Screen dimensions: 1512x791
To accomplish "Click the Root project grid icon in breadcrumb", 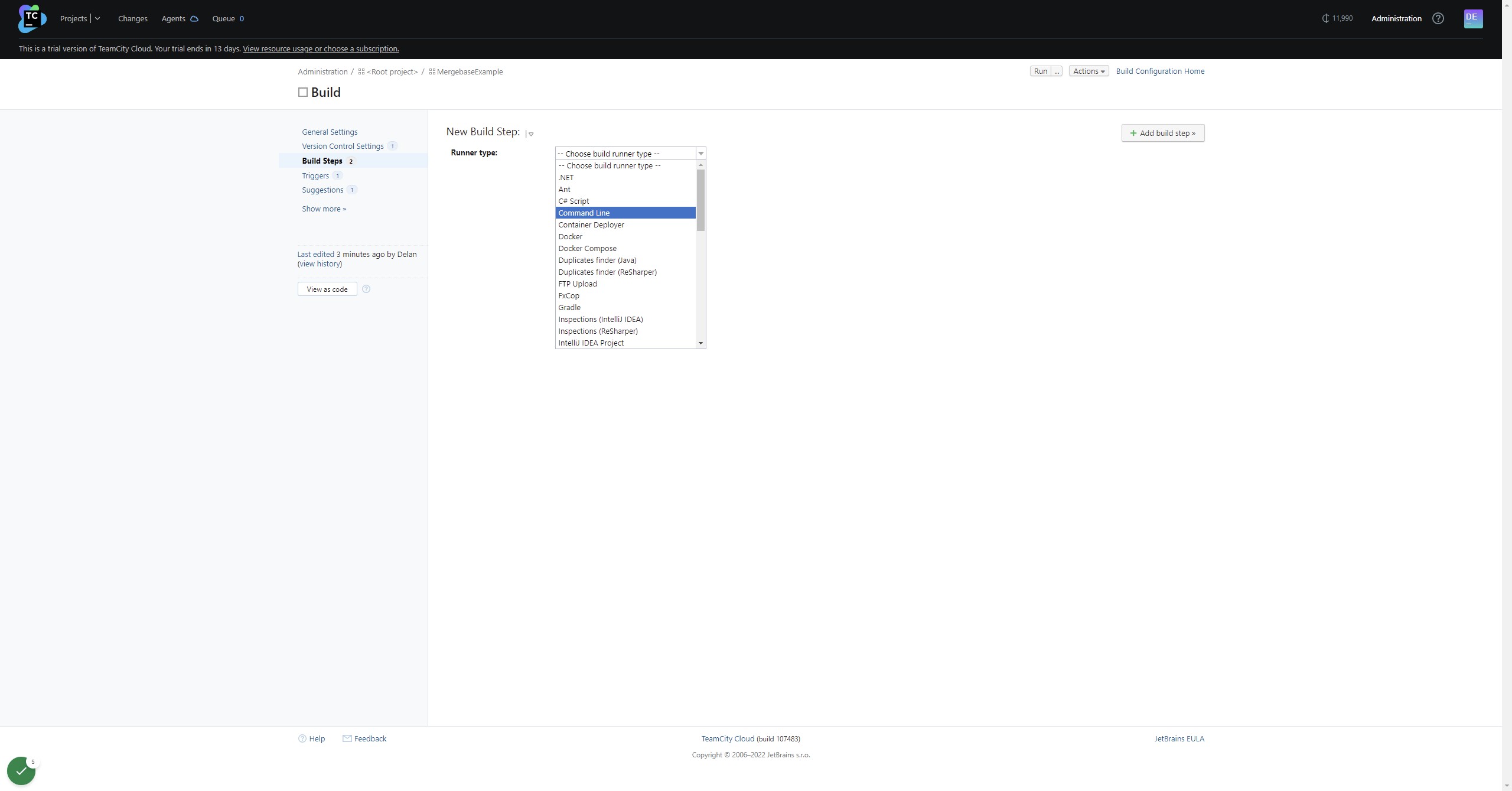I will click(361, 71).
